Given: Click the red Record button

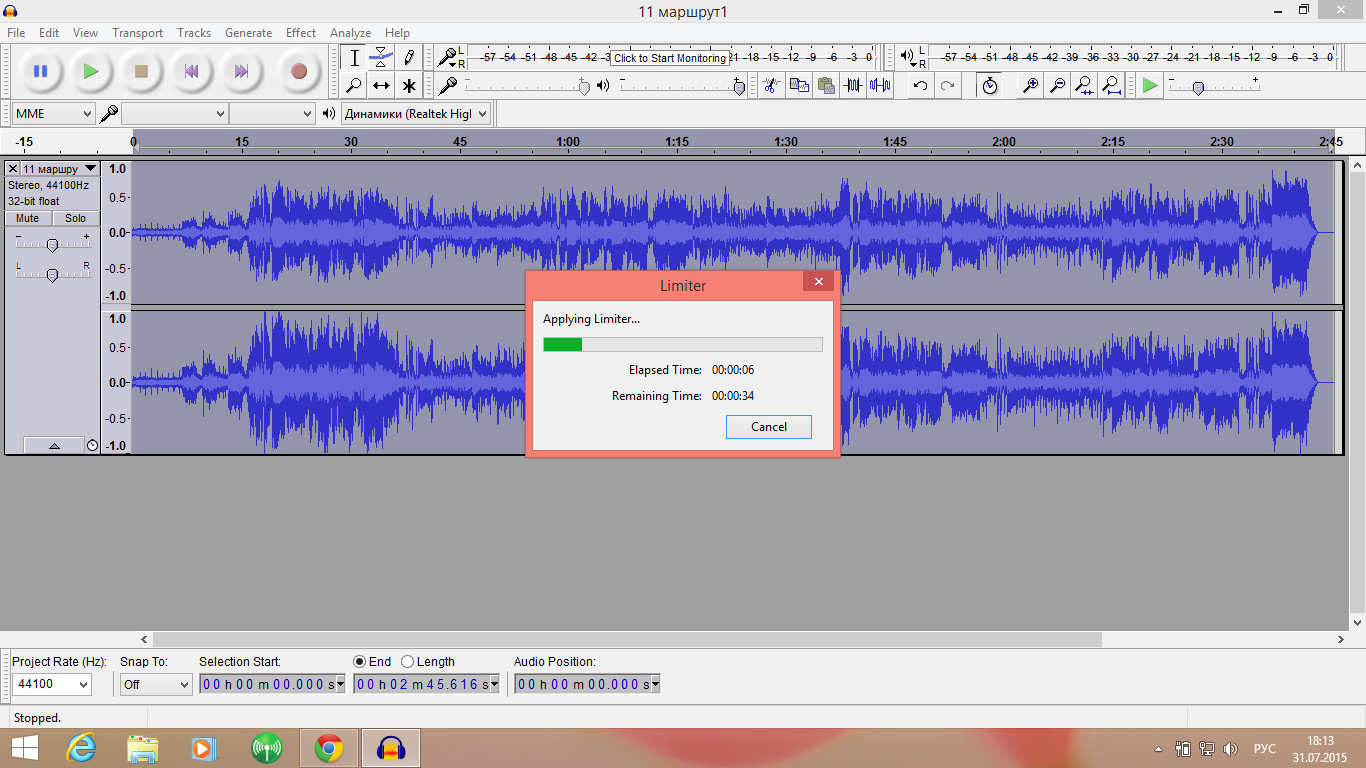Looking at the screenshot, I should [298, 71].
